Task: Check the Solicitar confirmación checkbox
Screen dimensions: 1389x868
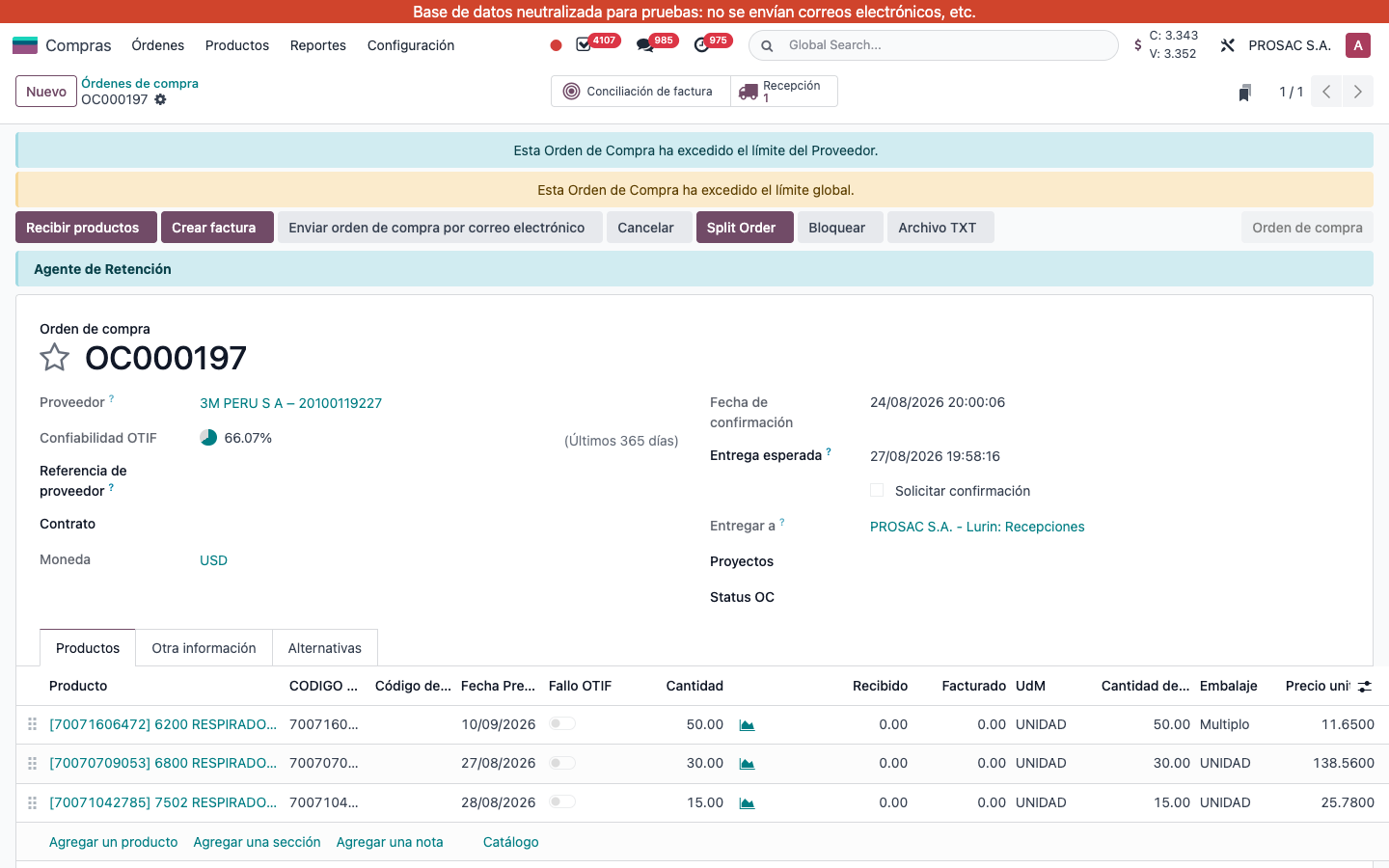Action: [877, 490]
